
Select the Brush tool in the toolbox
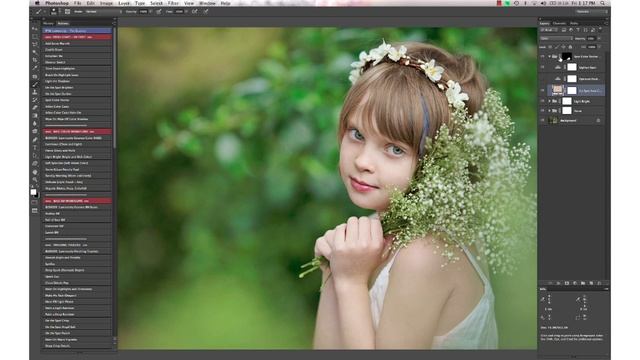(35, 84)
